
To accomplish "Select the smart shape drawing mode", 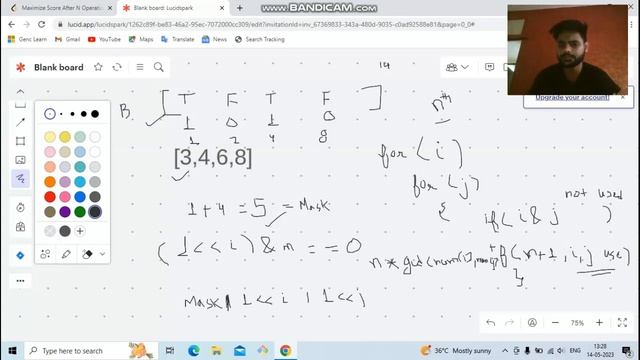I will pos(45,254).
